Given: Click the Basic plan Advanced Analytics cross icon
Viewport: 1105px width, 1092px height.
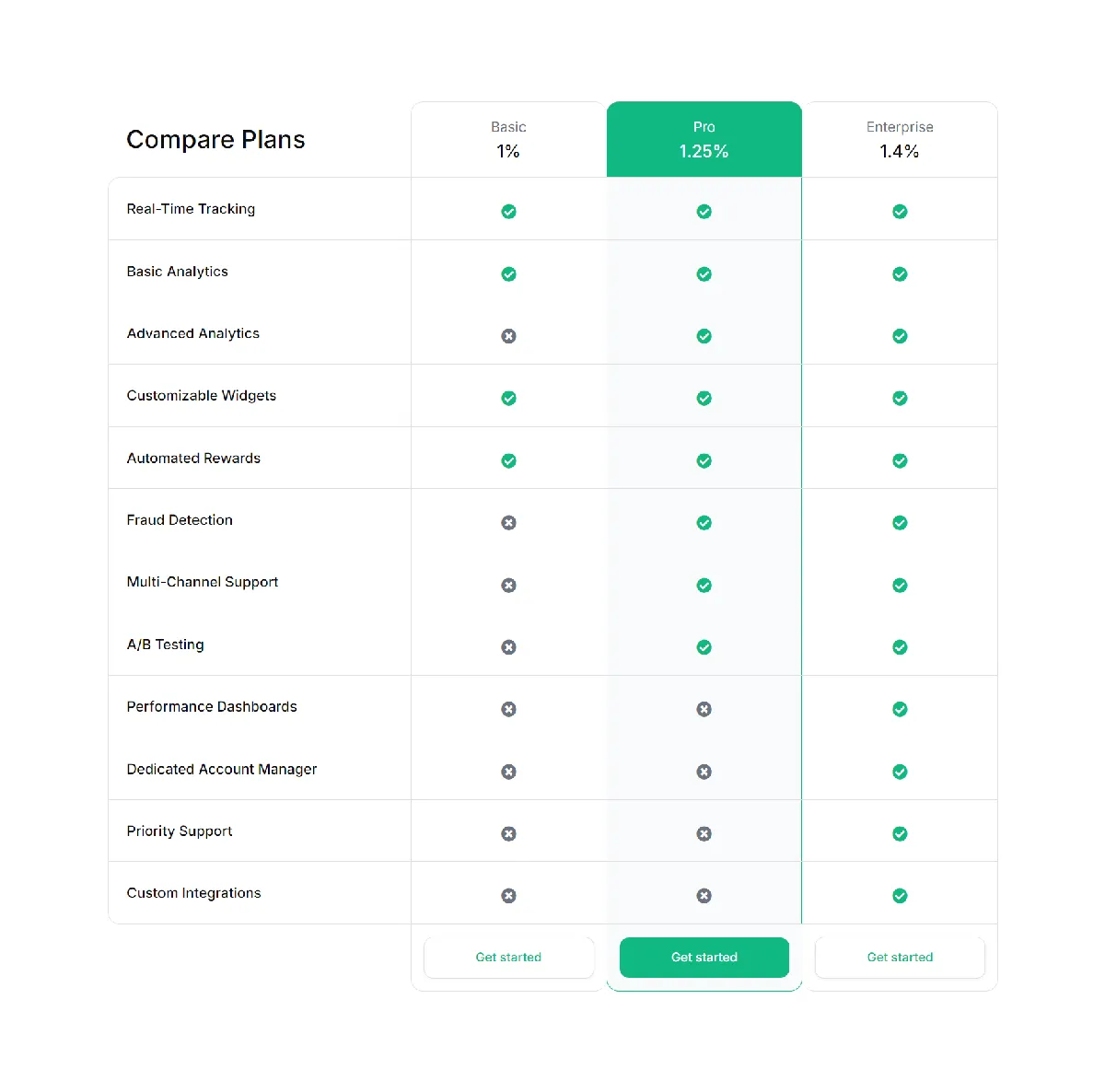Looking at the screenshot, I should 508,336.
